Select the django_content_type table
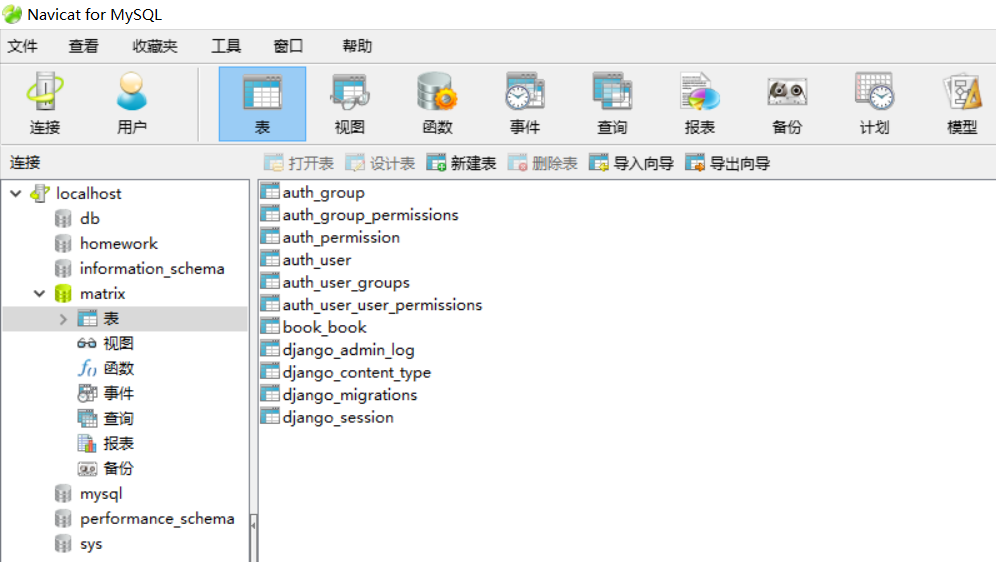996x562 pixels. coord(356,372)
